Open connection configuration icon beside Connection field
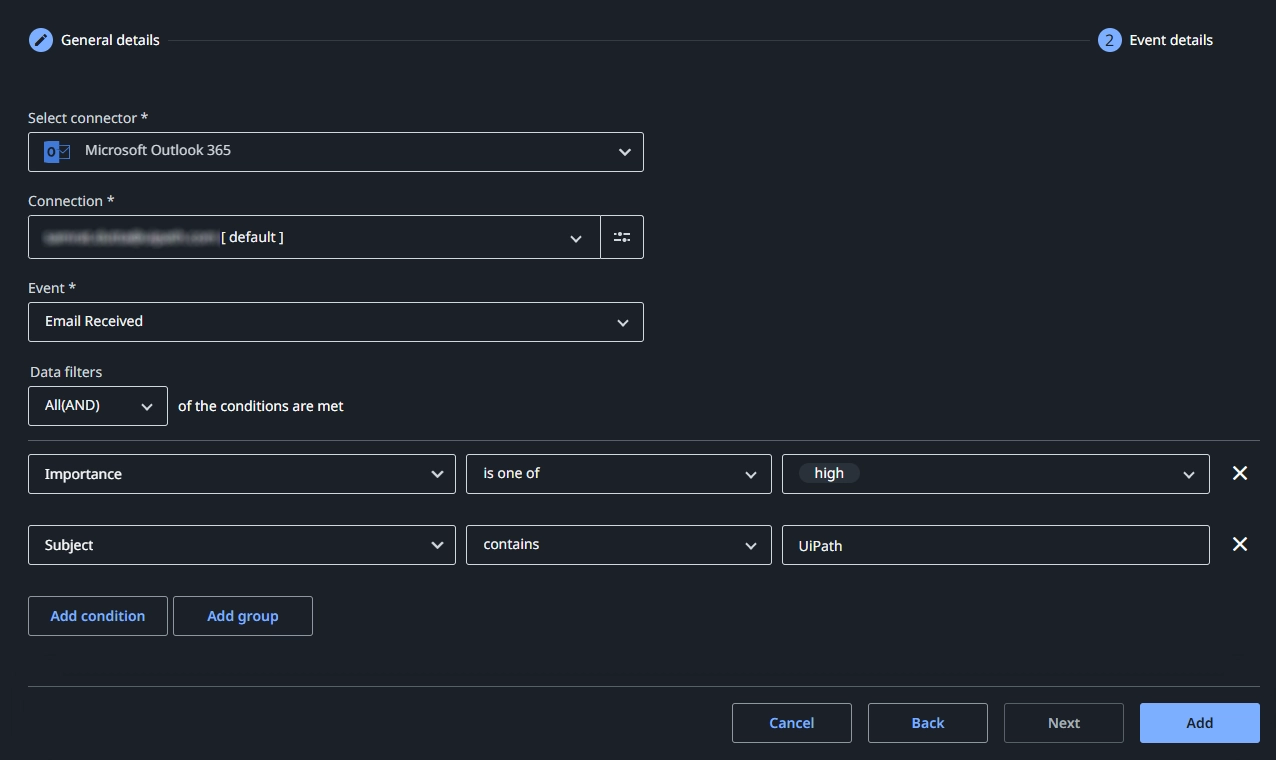1276x760 pixels. 622,237
